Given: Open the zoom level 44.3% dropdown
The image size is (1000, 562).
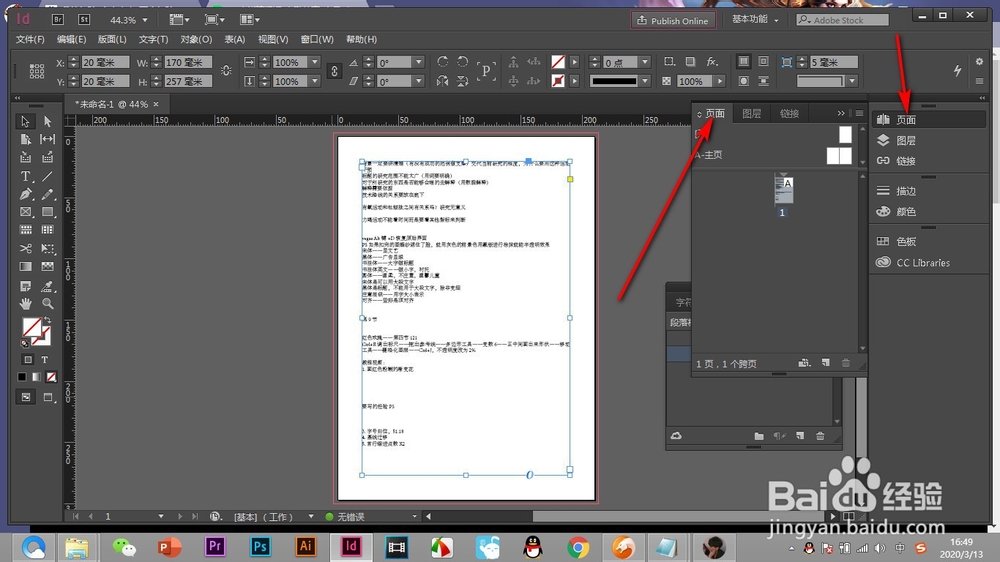Looking at the screenshot, I should (145, 20).
